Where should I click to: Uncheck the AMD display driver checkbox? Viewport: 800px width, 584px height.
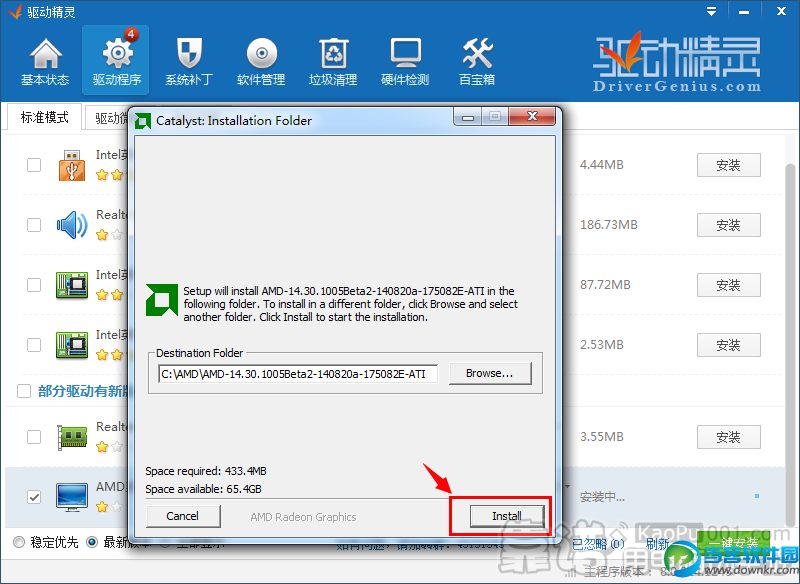point(34,497)
